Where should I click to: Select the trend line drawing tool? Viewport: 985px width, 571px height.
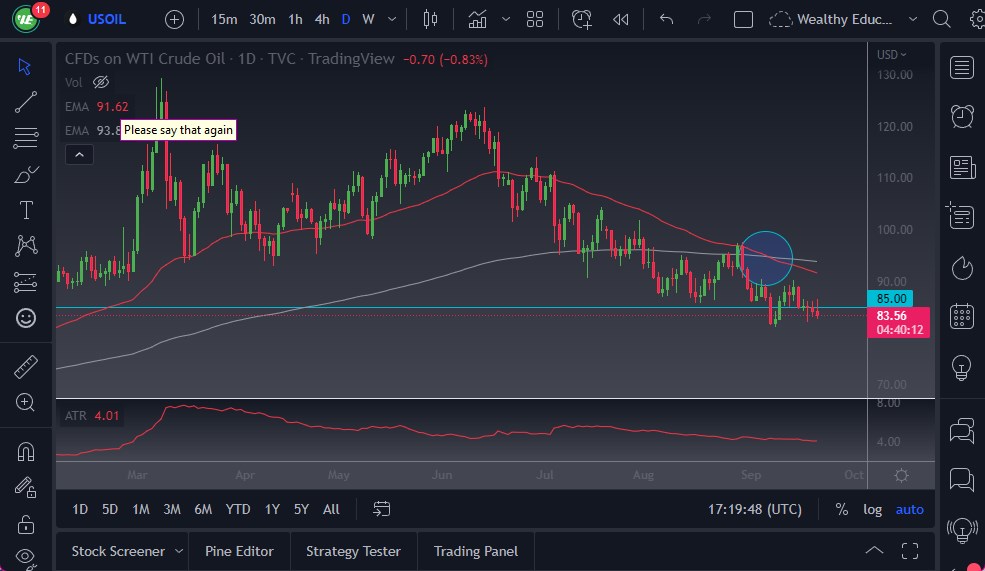click(x=26, y=101)
